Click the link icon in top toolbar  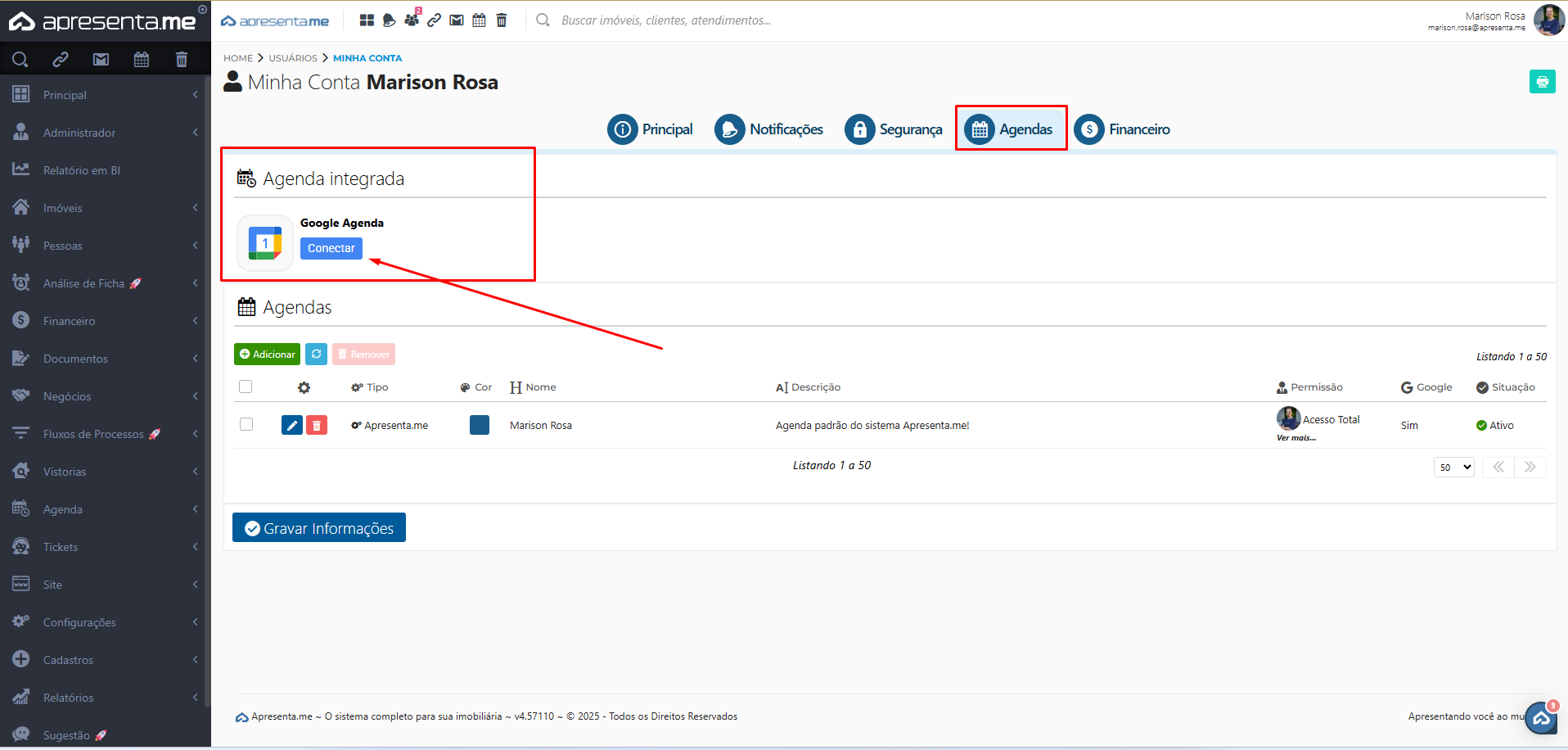click(x=435, y=20)
